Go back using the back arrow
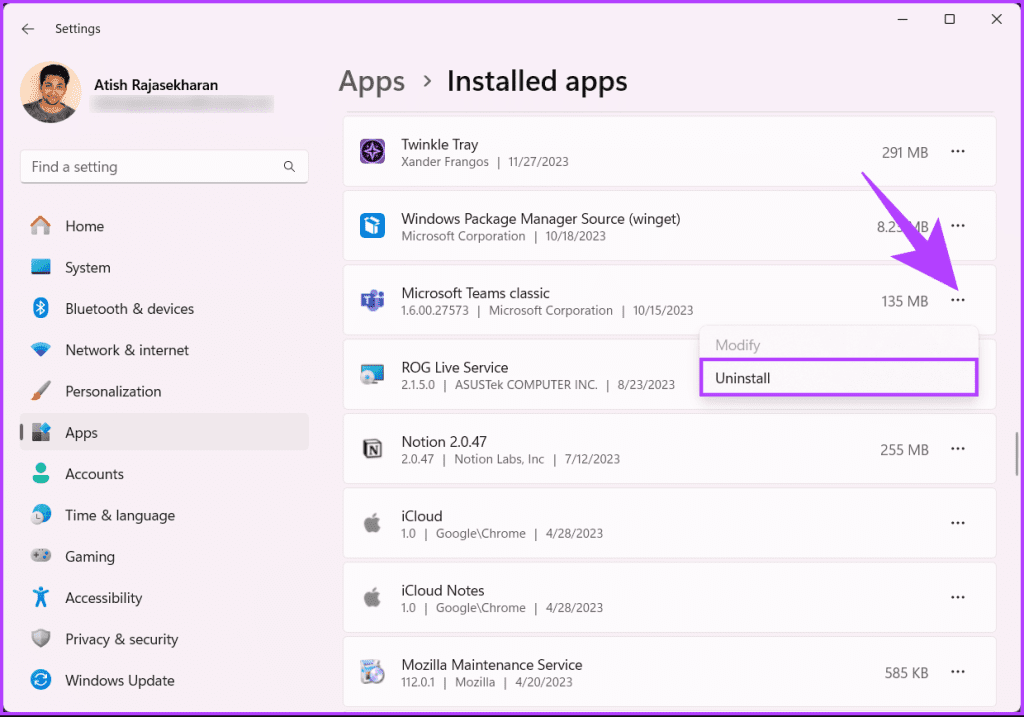The width and height of the screenshot is (1024, 717). click(x=27, y=28)
